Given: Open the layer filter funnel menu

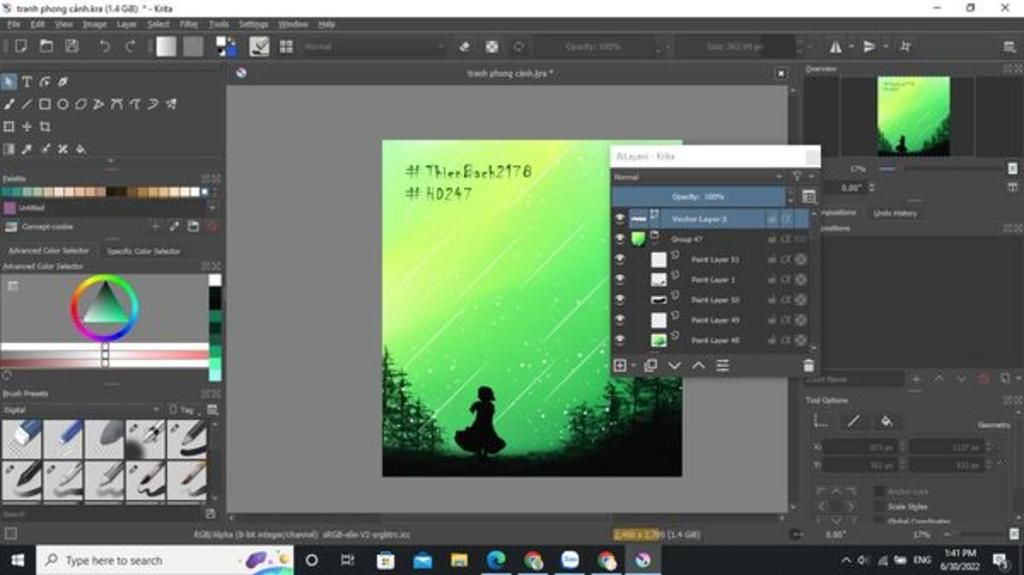Looking at the screenshot, I should [x=797, y=176].
